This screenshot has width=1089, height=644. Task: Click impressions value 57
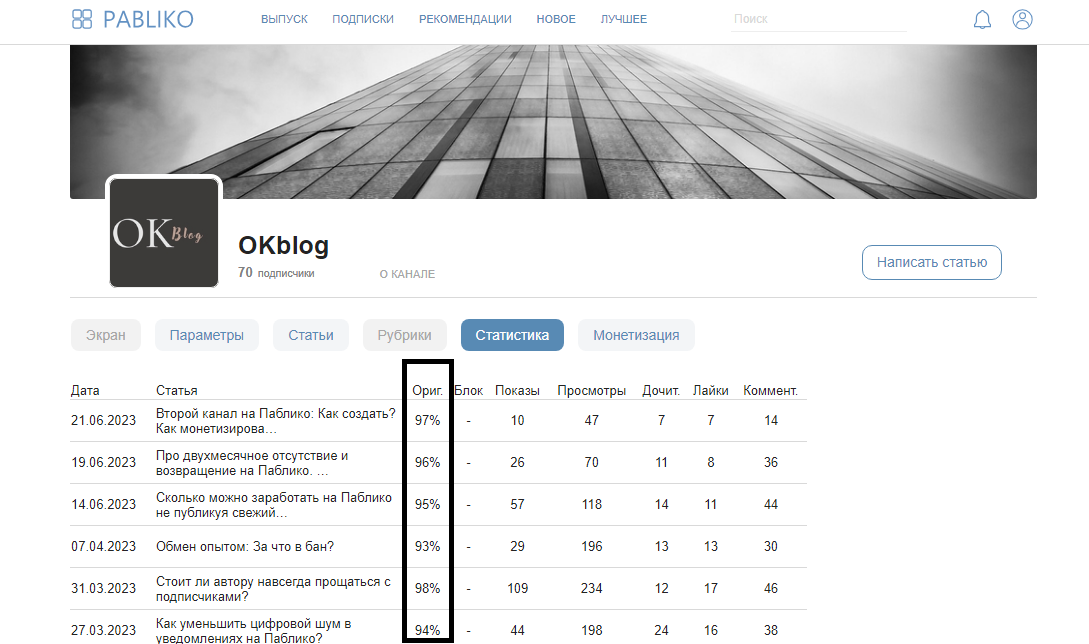(517, 505)
